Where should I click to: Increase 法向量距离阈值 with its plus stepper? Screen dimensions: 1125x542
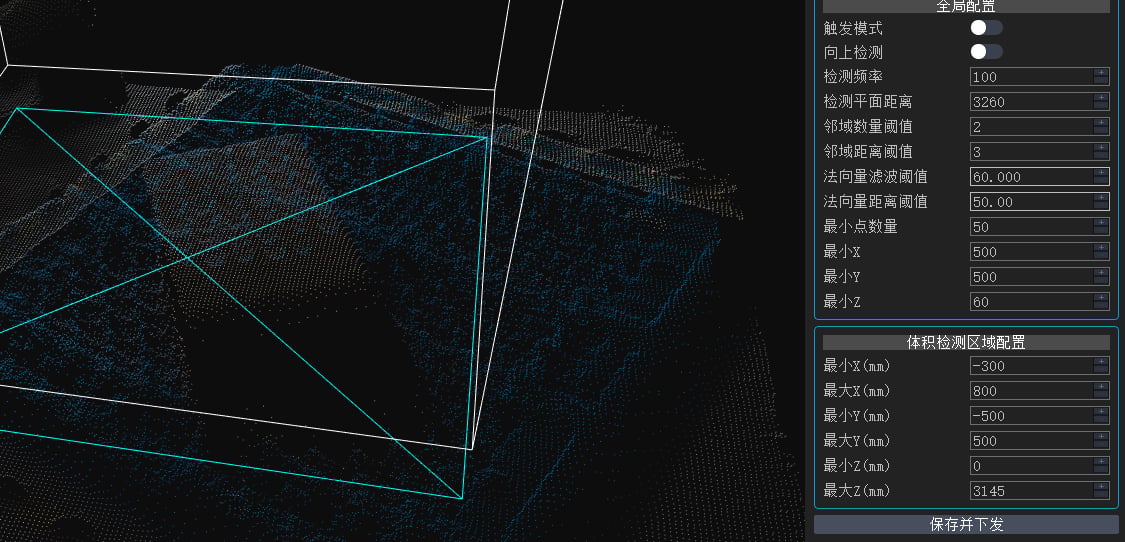pyautogui.click(x=1101, y=197)
